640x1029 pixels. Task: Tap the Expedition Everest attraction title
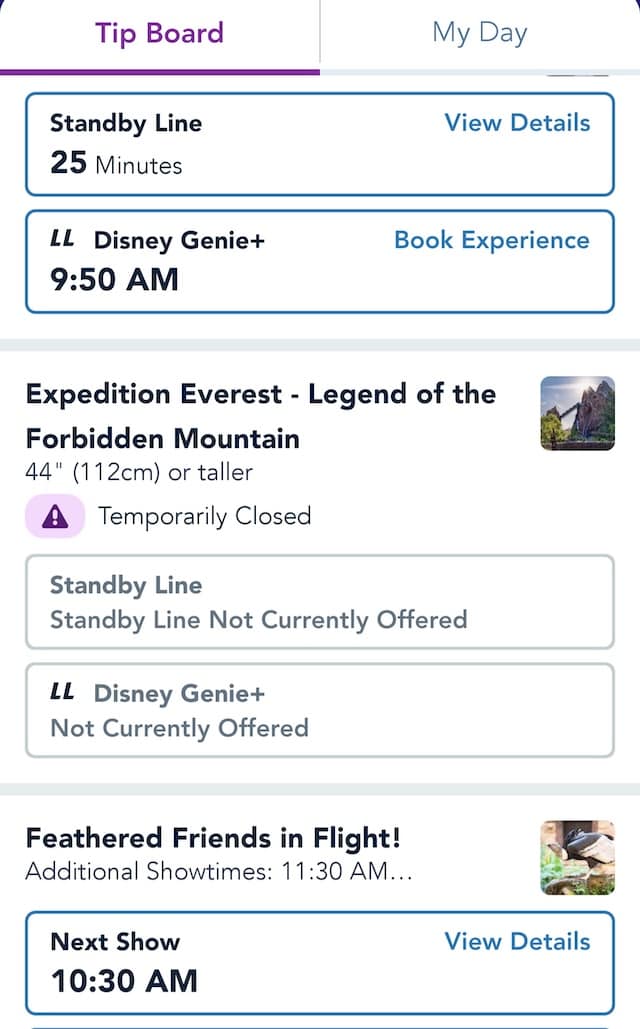click(x=261, y=416)
